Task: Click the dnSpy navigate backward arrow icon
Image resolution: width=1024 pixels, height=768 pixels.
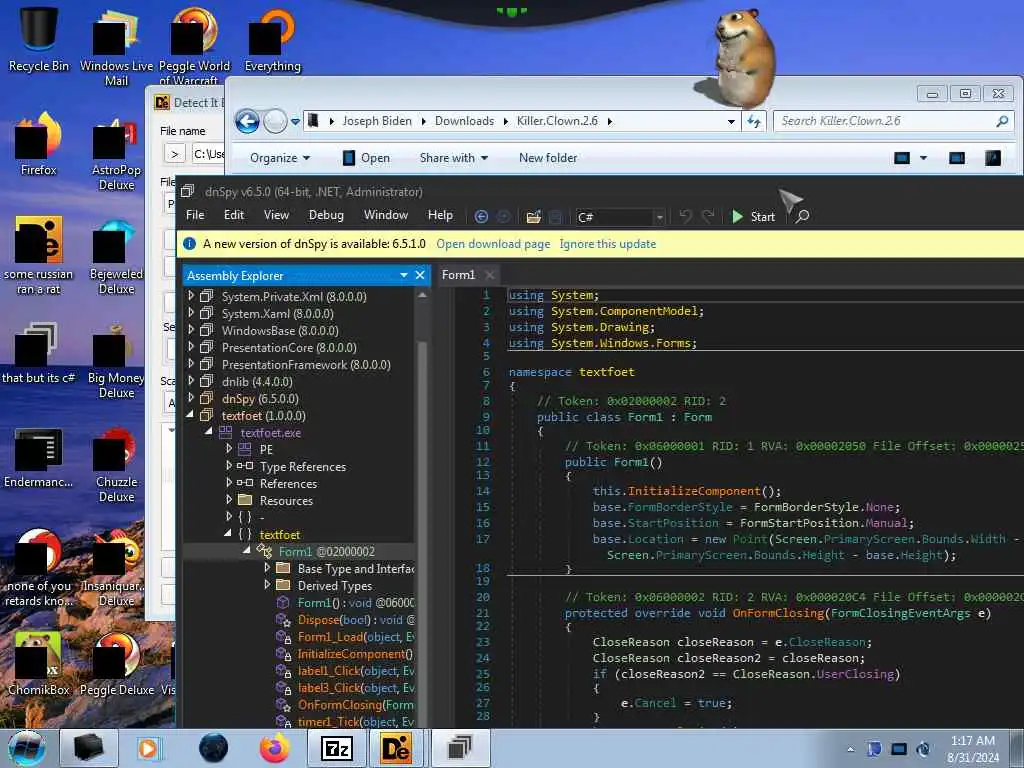Action: [x=481, y=217]
